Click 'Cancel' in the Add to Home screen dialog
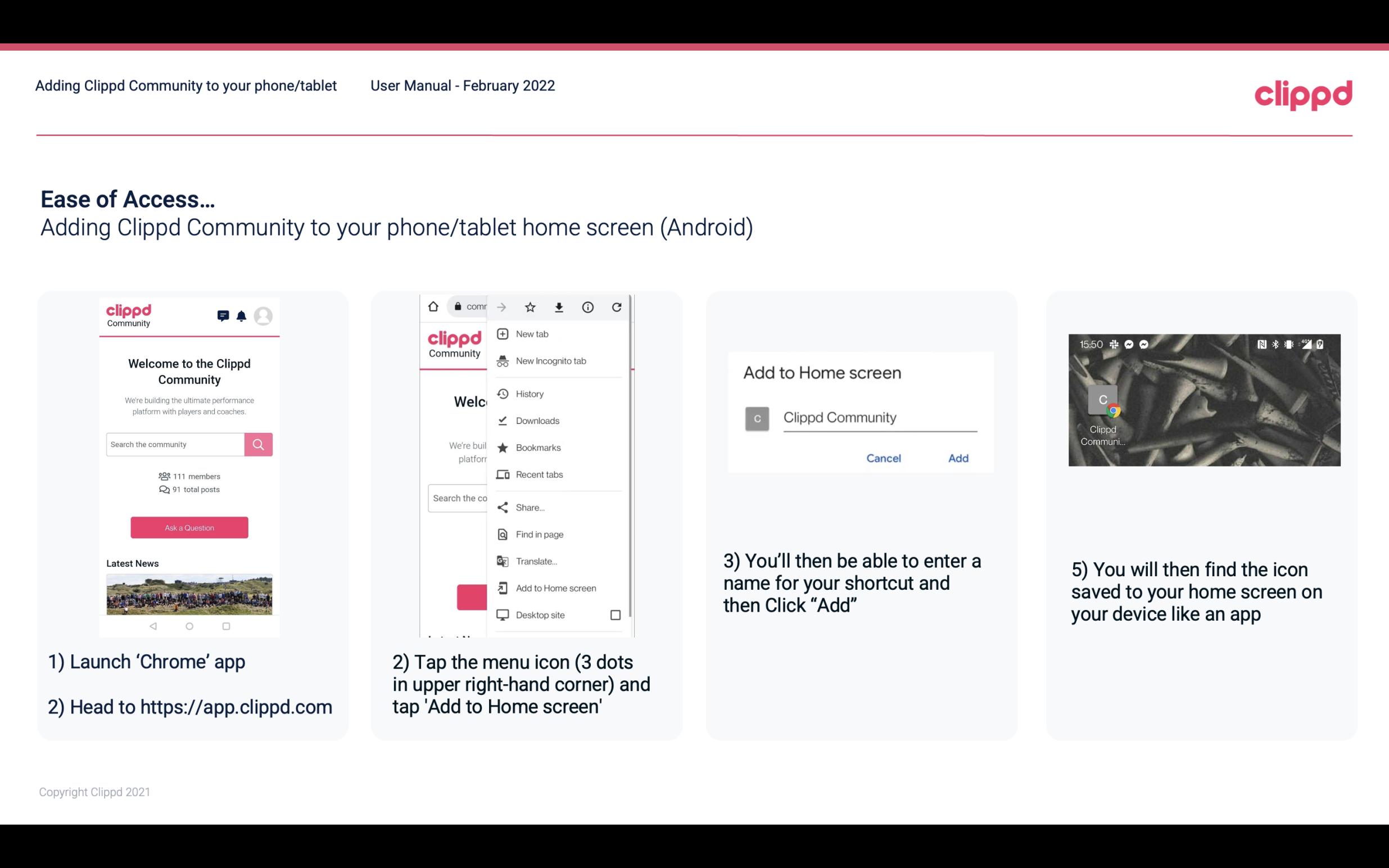This screenshot has height=868, width=1389. point(883,458)
